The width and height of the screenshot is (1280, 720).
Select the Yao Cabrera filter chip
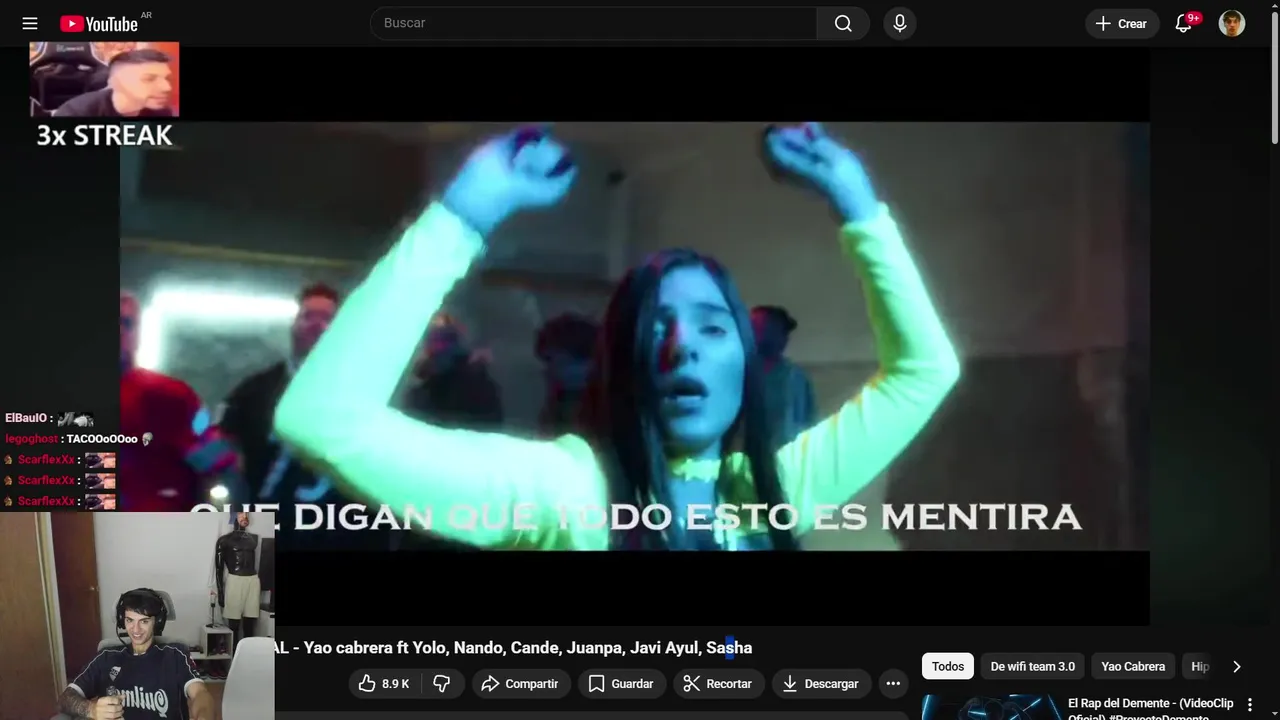point(1133,666)
